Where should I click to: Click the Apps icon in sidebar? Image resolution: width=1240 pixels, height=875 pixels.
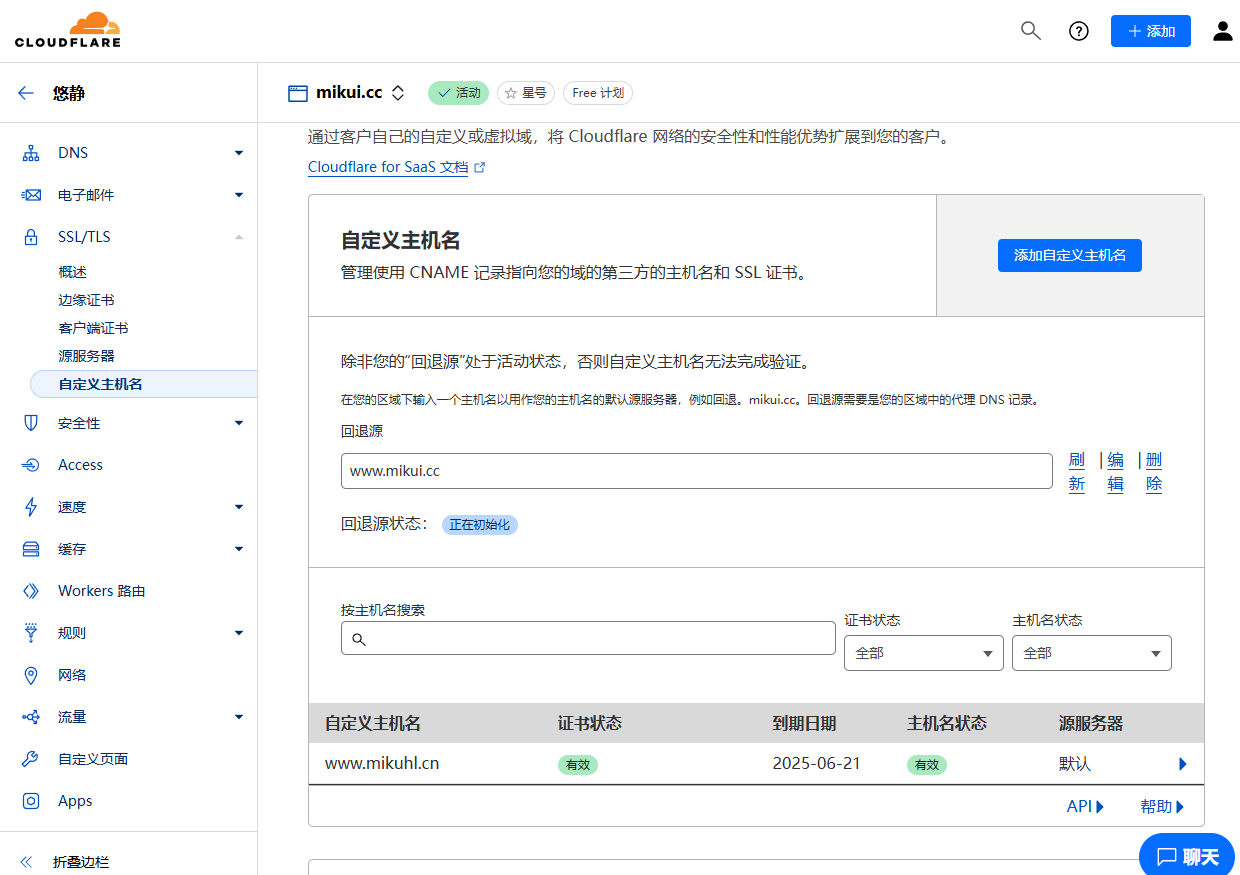coord(31,801)
